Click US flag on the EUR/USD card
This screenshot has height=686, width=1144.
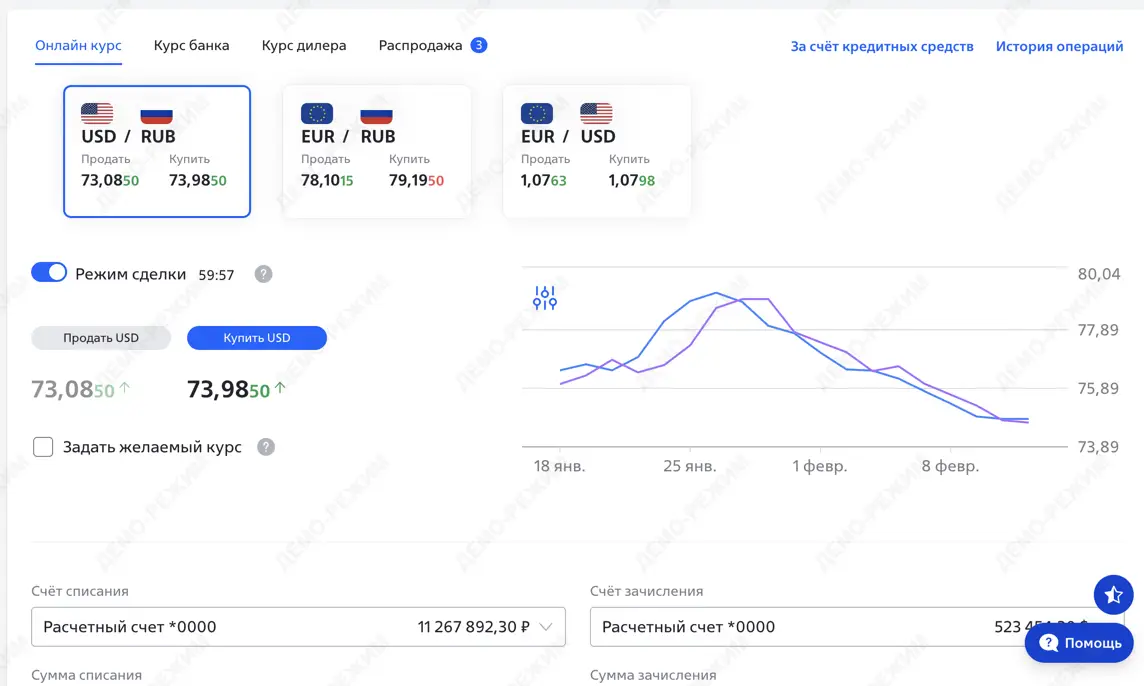coord(596,114)
